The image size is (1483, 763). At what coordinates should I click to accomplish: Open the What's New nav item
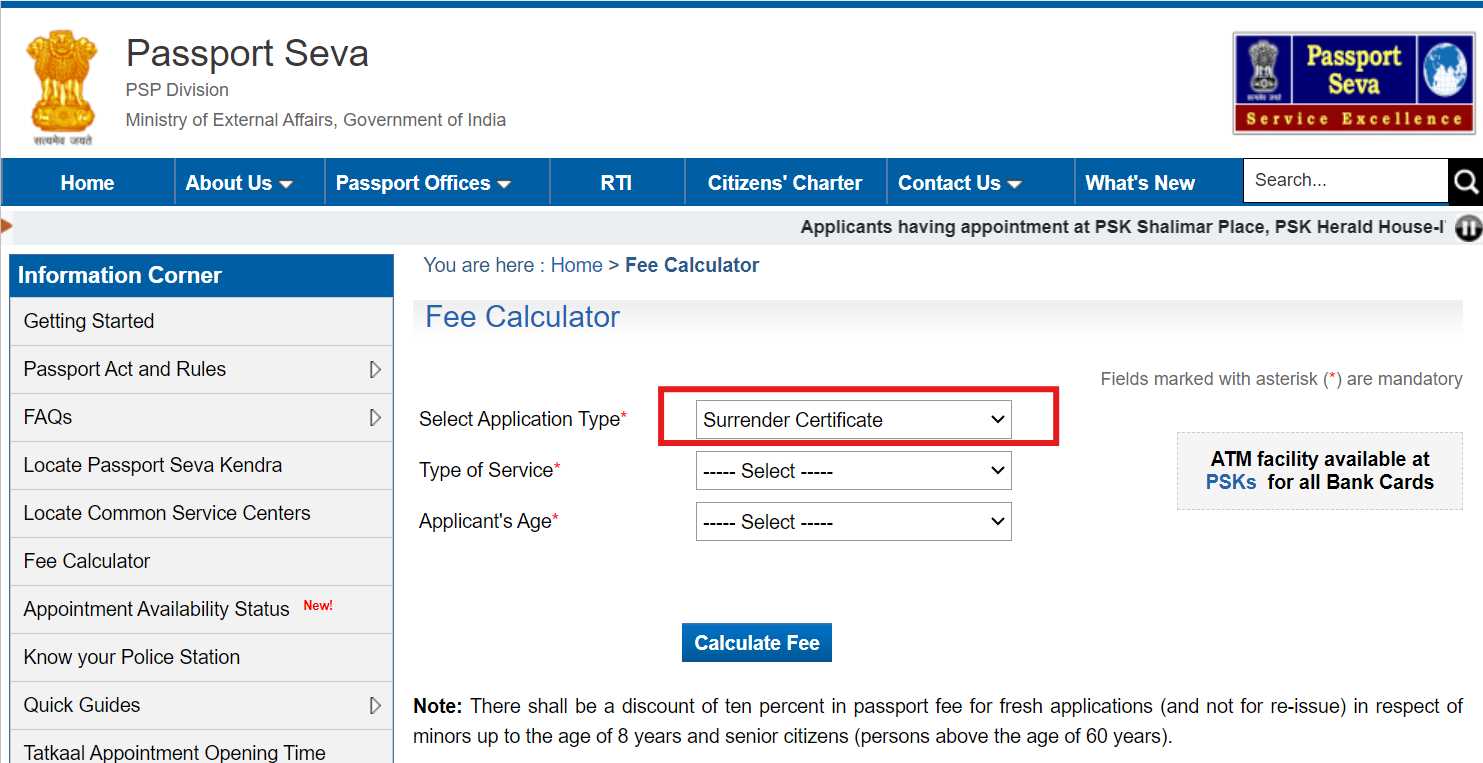(x=1140, y=183)
